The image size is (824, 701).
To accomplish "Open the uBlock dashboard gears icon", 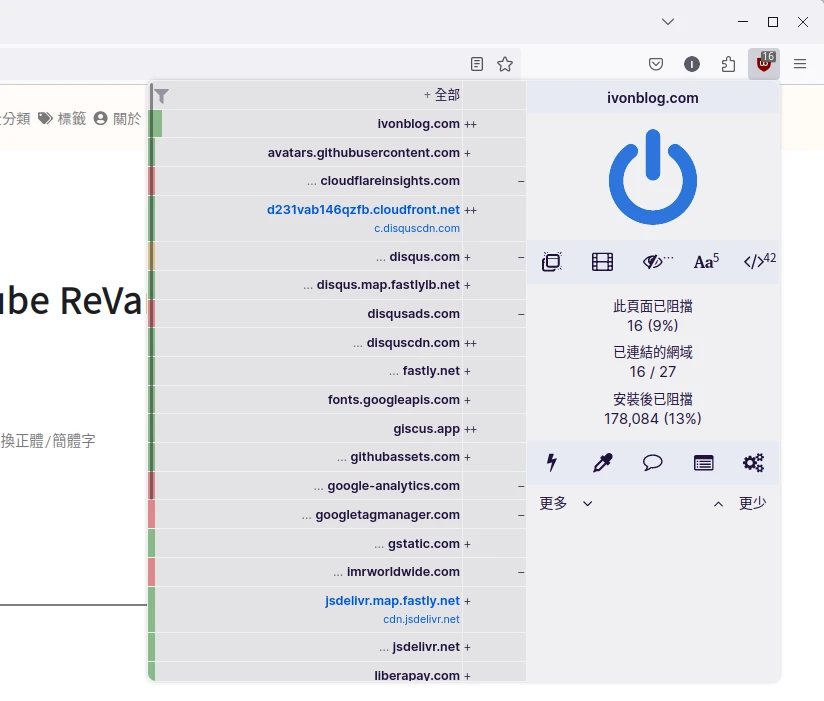I will pyautogui.click(x=753, y=463).
